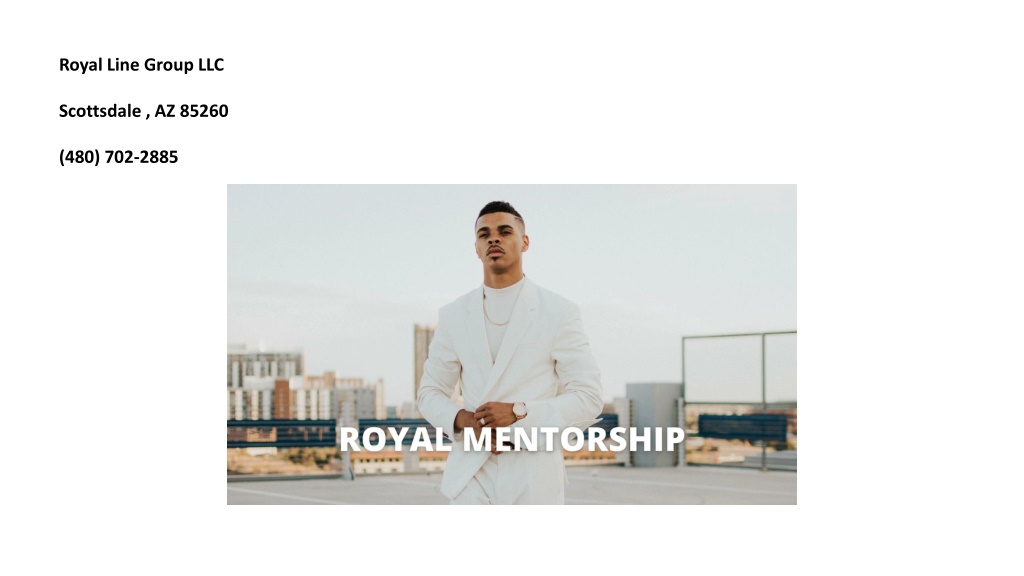The image size is (1024, 576).
Task: Click the (480) area code
Action: tap(80, 157)
